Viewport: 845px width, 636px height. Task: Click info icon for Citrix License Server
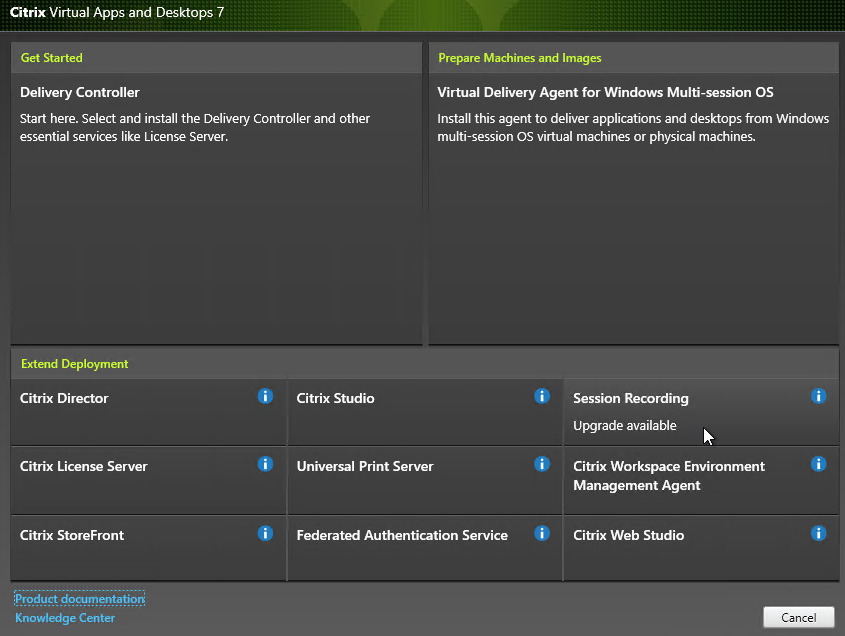(265, 464)
